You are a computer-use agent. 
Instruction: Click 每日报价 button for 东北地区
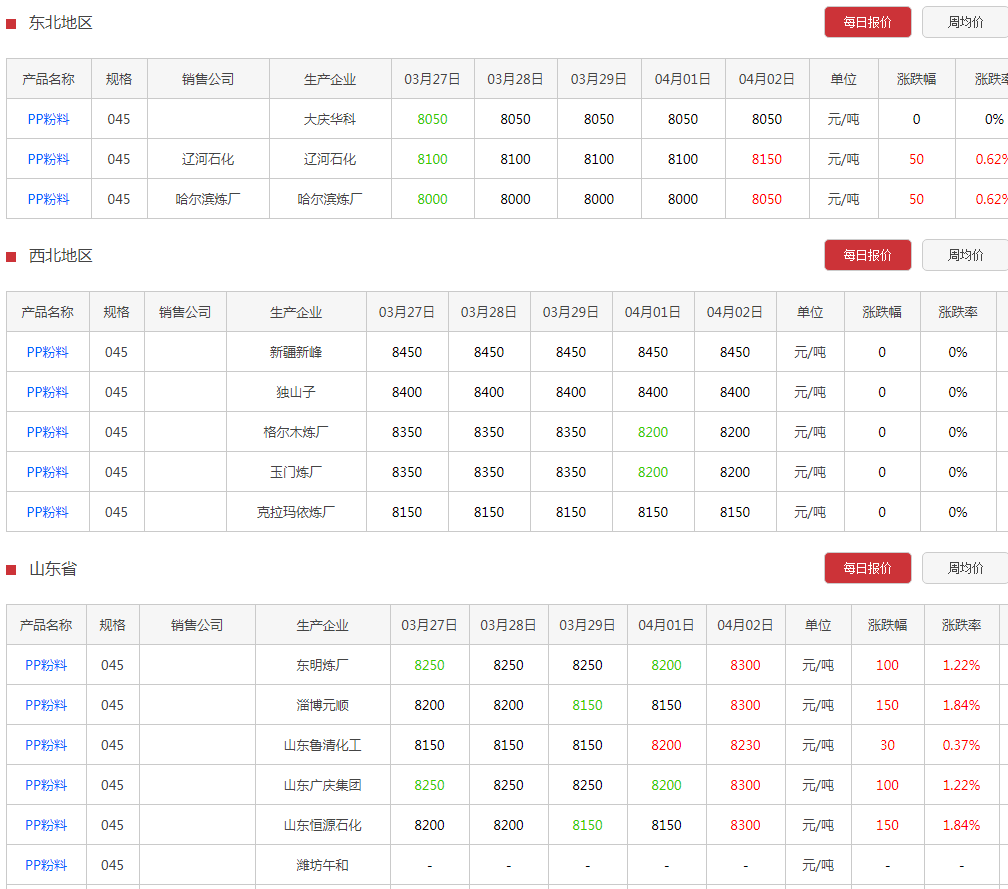click(867, 22)
